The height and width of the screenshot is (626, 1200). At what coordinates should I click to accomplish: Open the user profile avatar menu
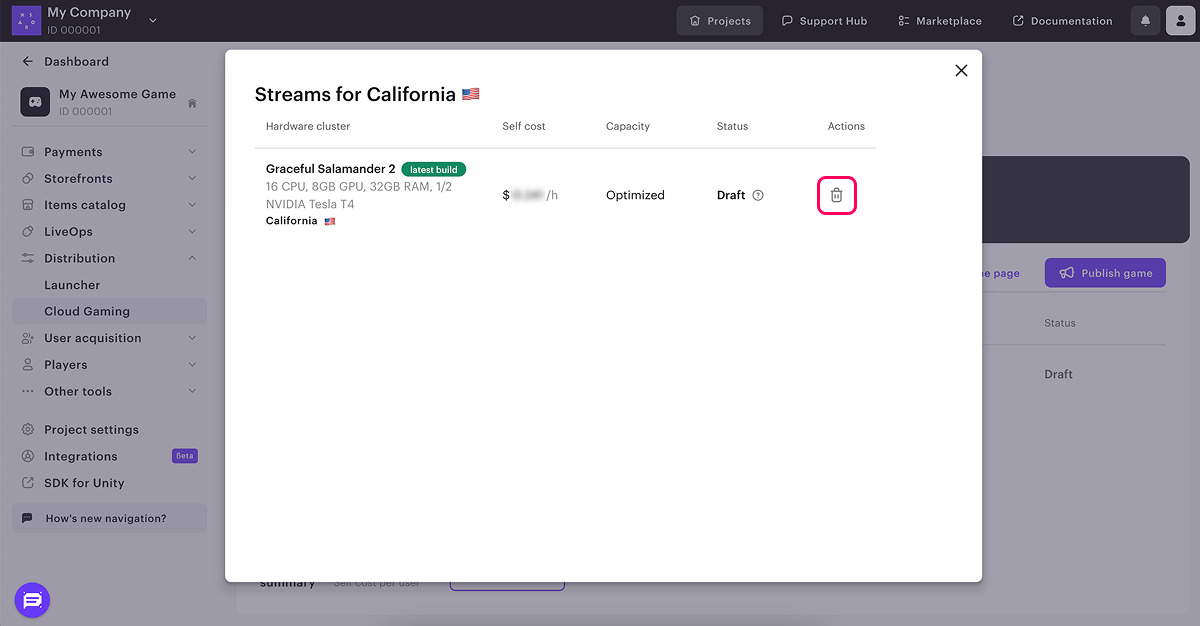pyautogui.click(x=1181, y=21)
